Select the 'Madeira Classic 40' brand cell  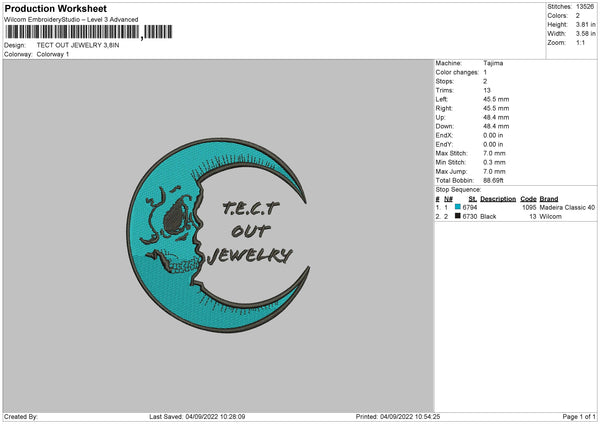[567, 207]
